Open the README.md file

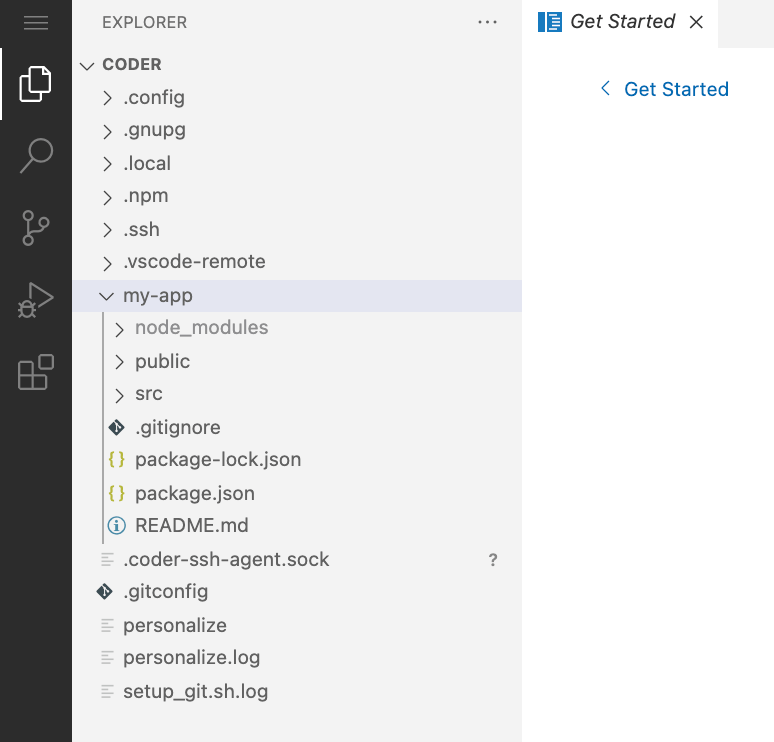[297, 526]
